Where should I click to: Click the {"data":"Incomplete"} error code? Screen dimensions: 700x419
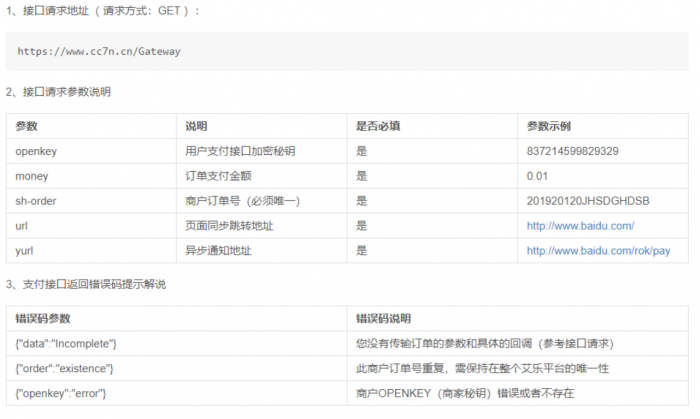point(67,344)
